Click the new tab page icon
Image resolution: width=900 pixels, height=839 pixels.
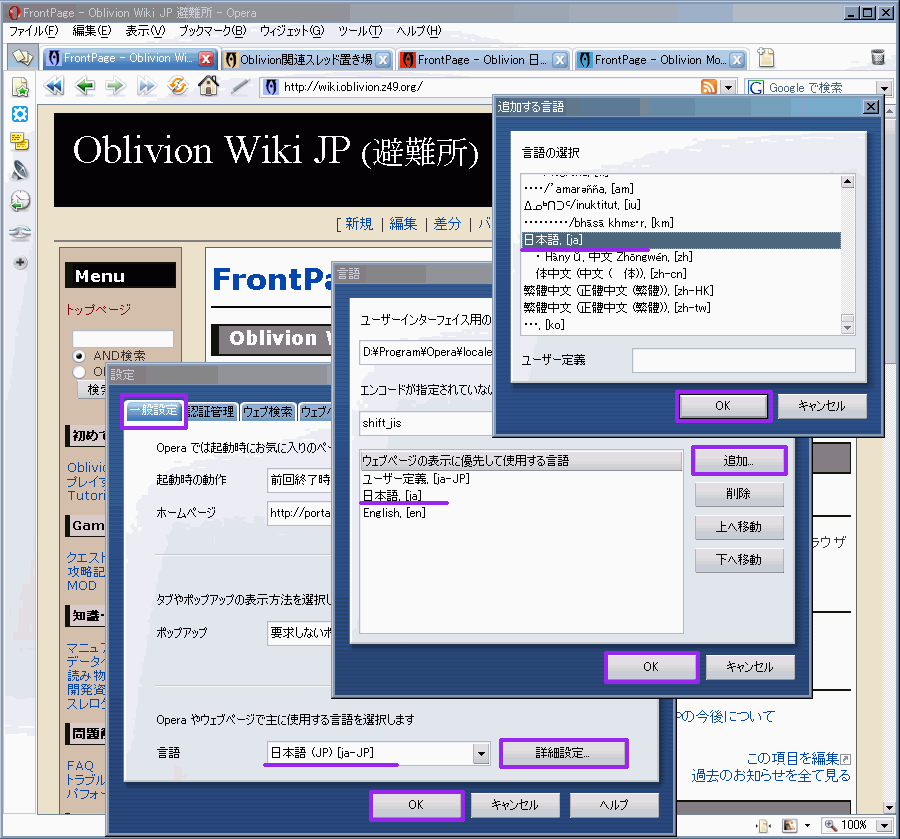(766, 58)
